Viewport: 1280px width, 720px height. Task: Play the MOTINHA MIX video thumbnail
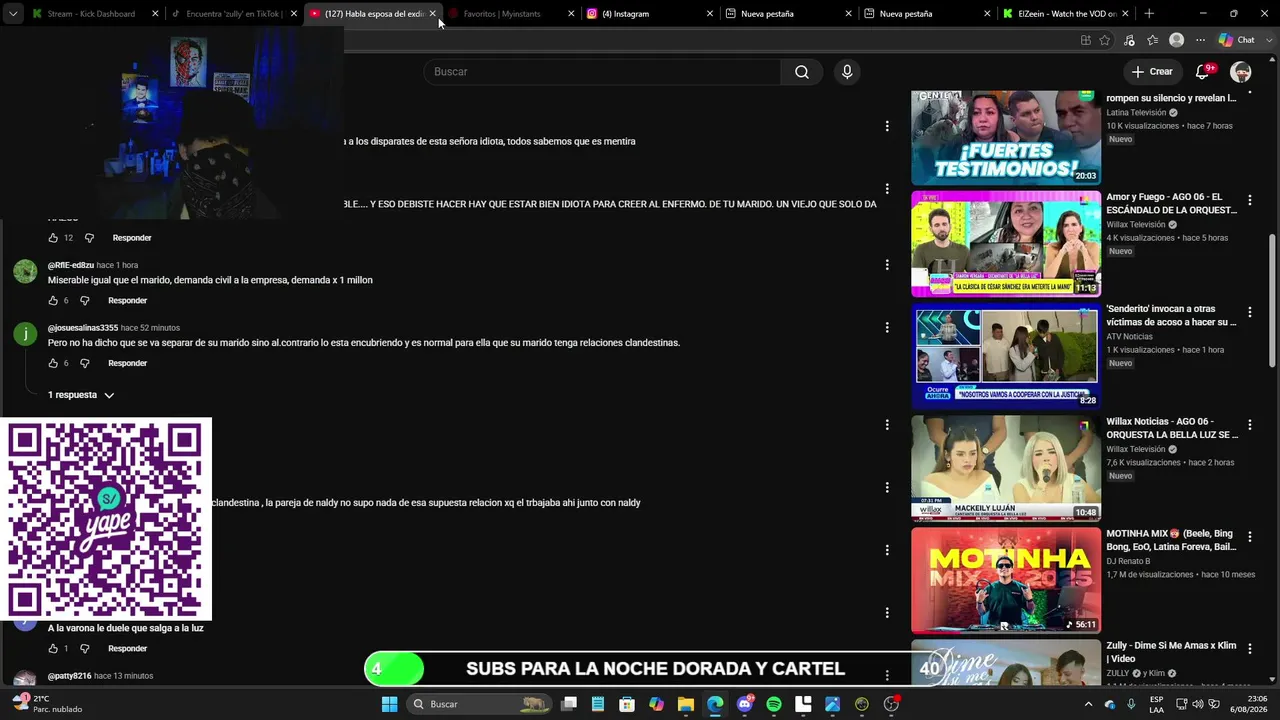[x=1006, y=581]
